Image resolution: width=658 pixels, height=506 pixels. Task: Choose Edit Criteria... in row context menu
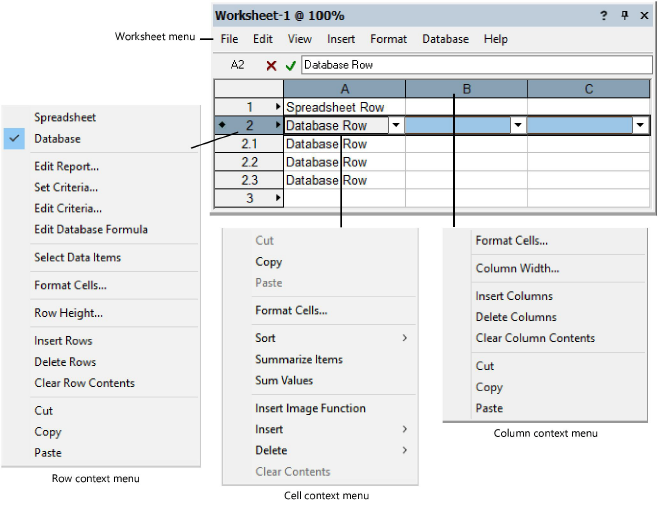[x=67, y=208]
